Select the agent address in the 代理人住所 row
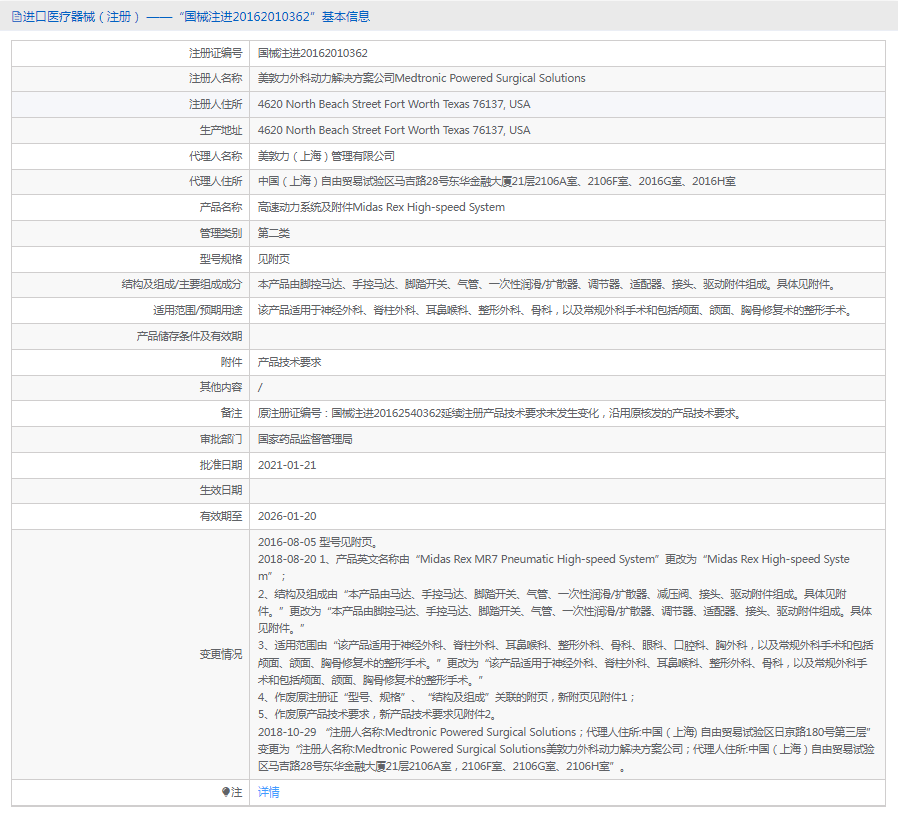898x816 pixels. coord(497,182)
